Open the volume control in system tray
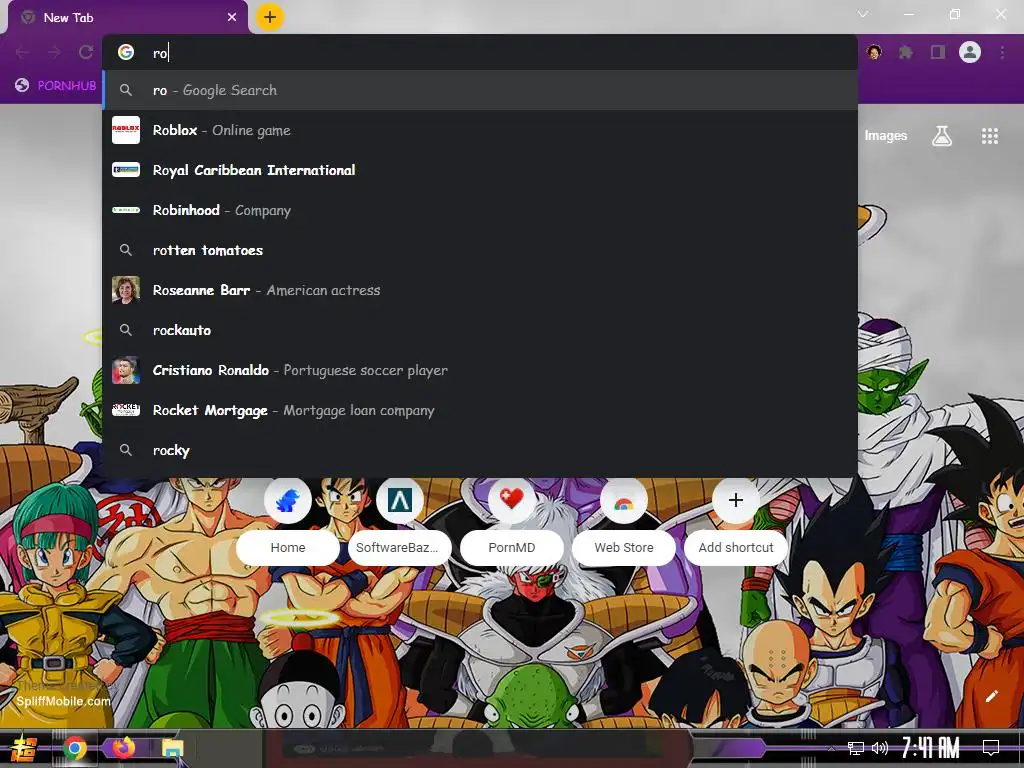This screenshot has height=768, width=1024. point(880,748)
